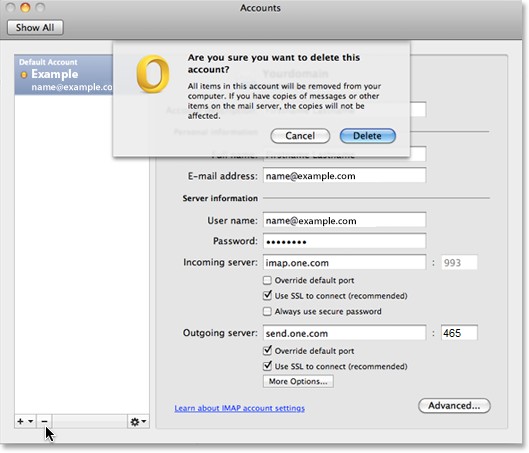This screenshot has width=529, height=453.
Task: Open More Options for outgoing server
Action: [x=298, y=381]
